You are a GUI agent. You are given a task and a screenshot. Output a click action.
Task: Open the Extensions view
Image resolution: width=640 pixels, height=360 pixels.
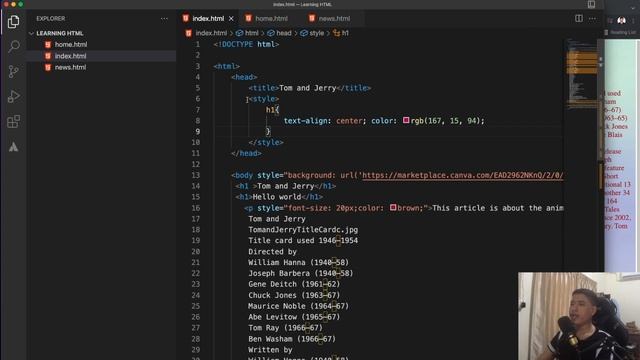coord(13,122)
